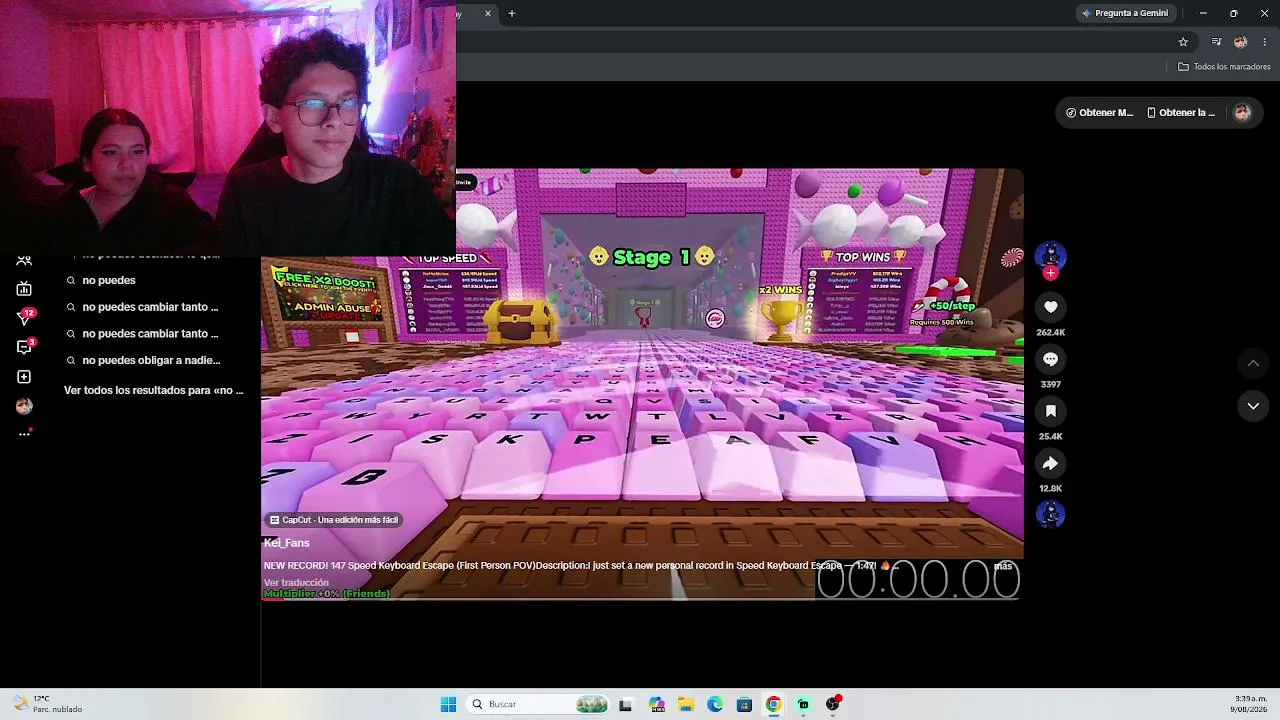Open the messages icon with 3 badge
1280x720 pixels.
25,347
